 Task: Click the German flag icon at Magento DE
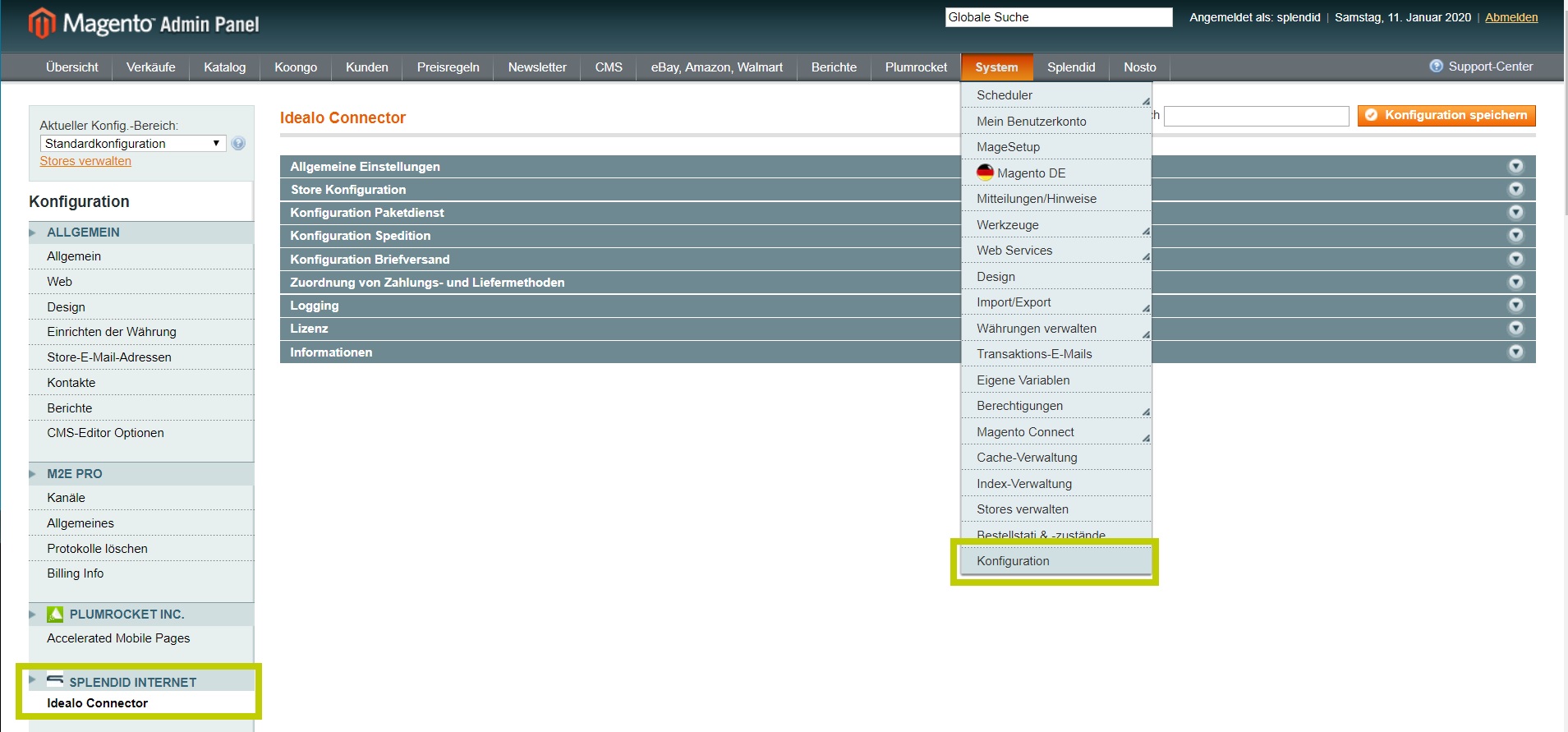[985, 172]
